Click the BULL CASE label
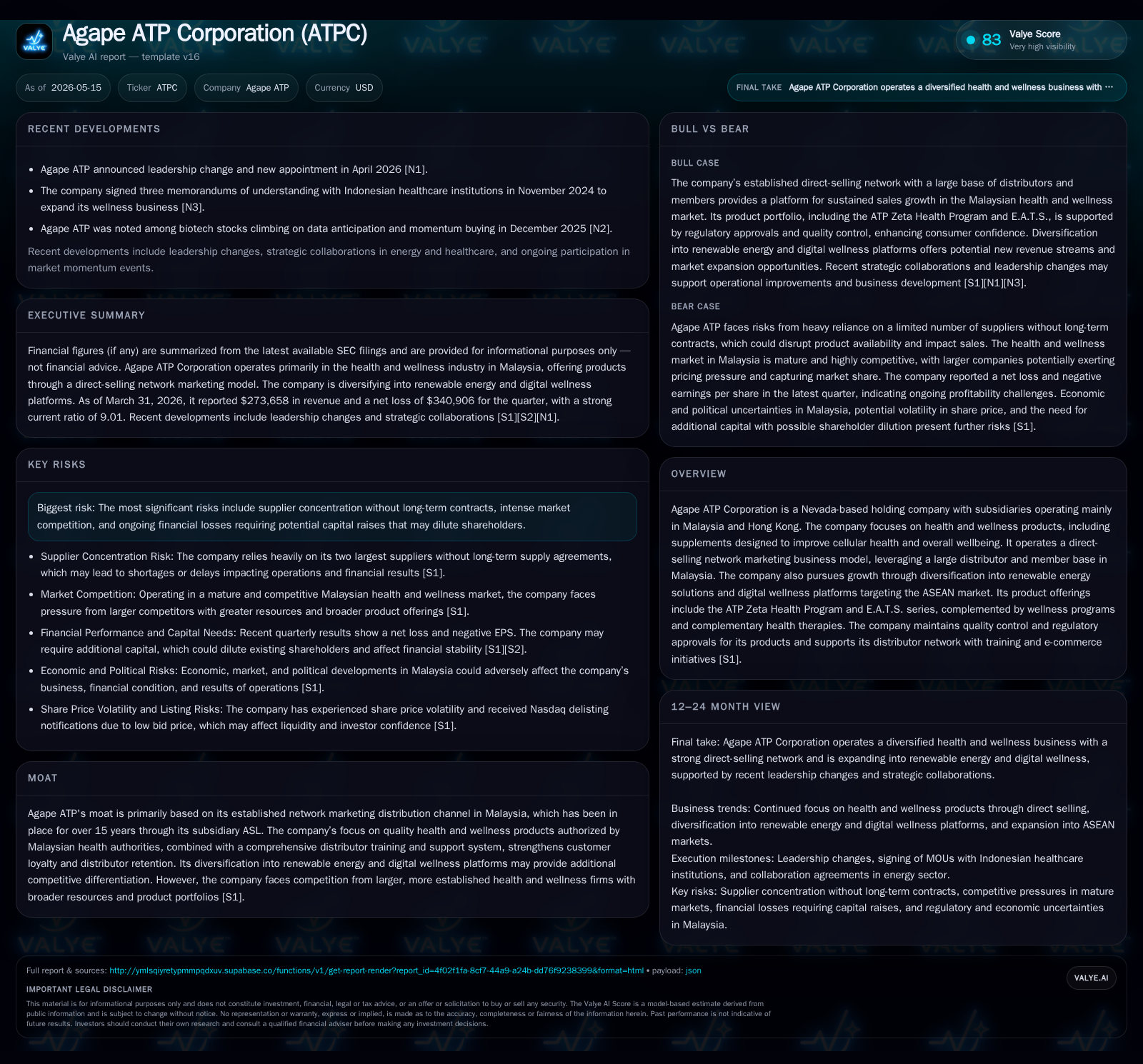This screenshot has width=1143, height=1064. pos(695,163)
